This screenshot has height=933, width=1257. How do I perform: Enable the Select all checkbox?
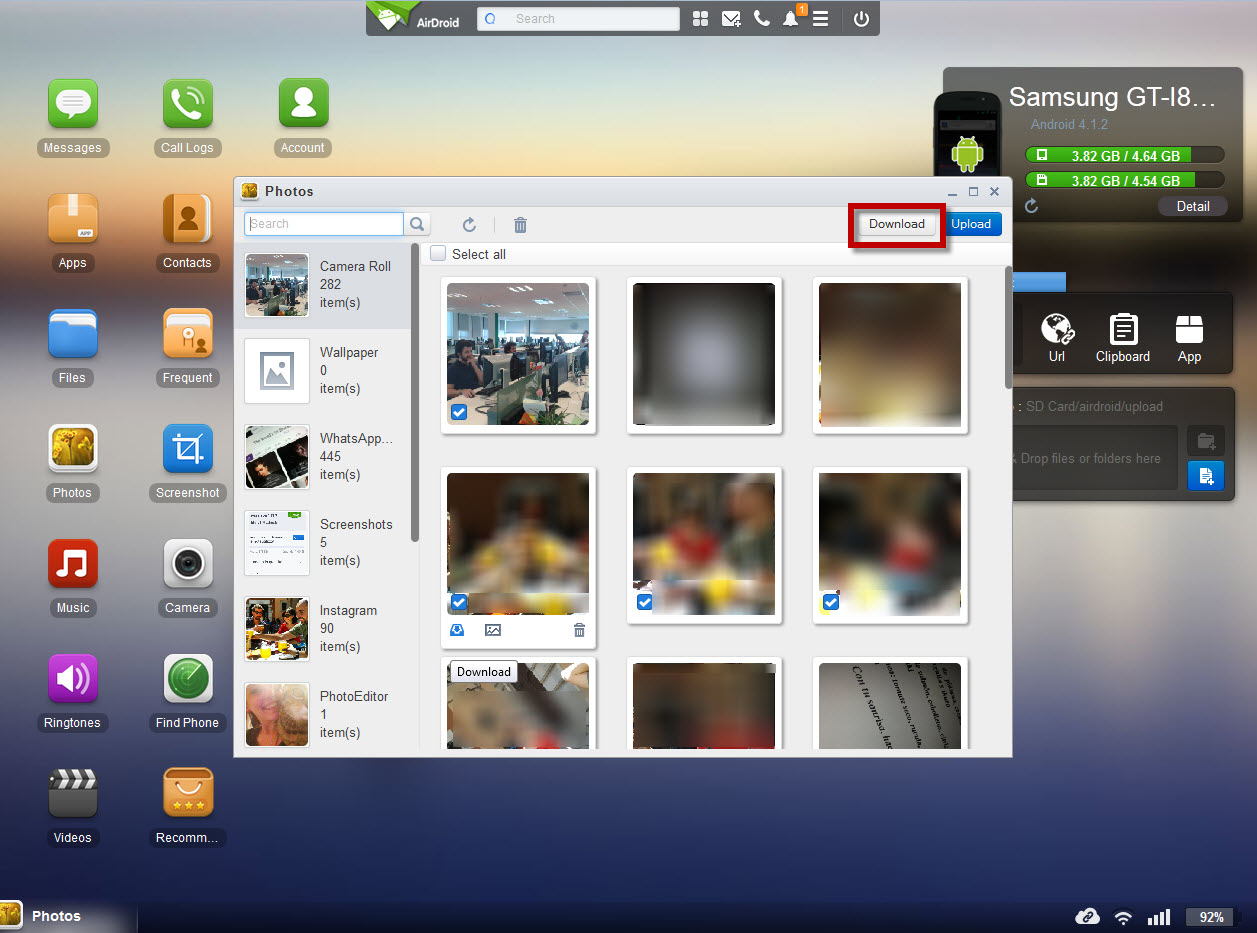[437, 253]
